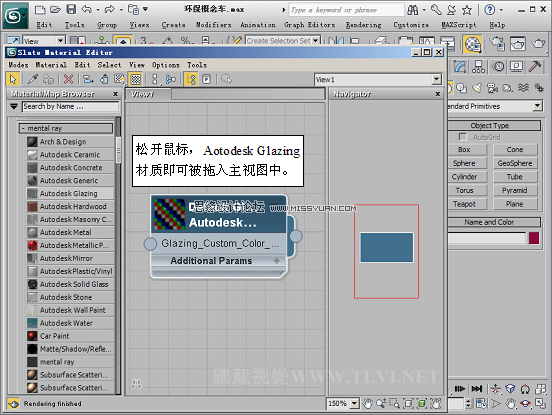Toggle Material/Map Browser panel icon
This screenshot has width=552, height=415.
point(191,79)
